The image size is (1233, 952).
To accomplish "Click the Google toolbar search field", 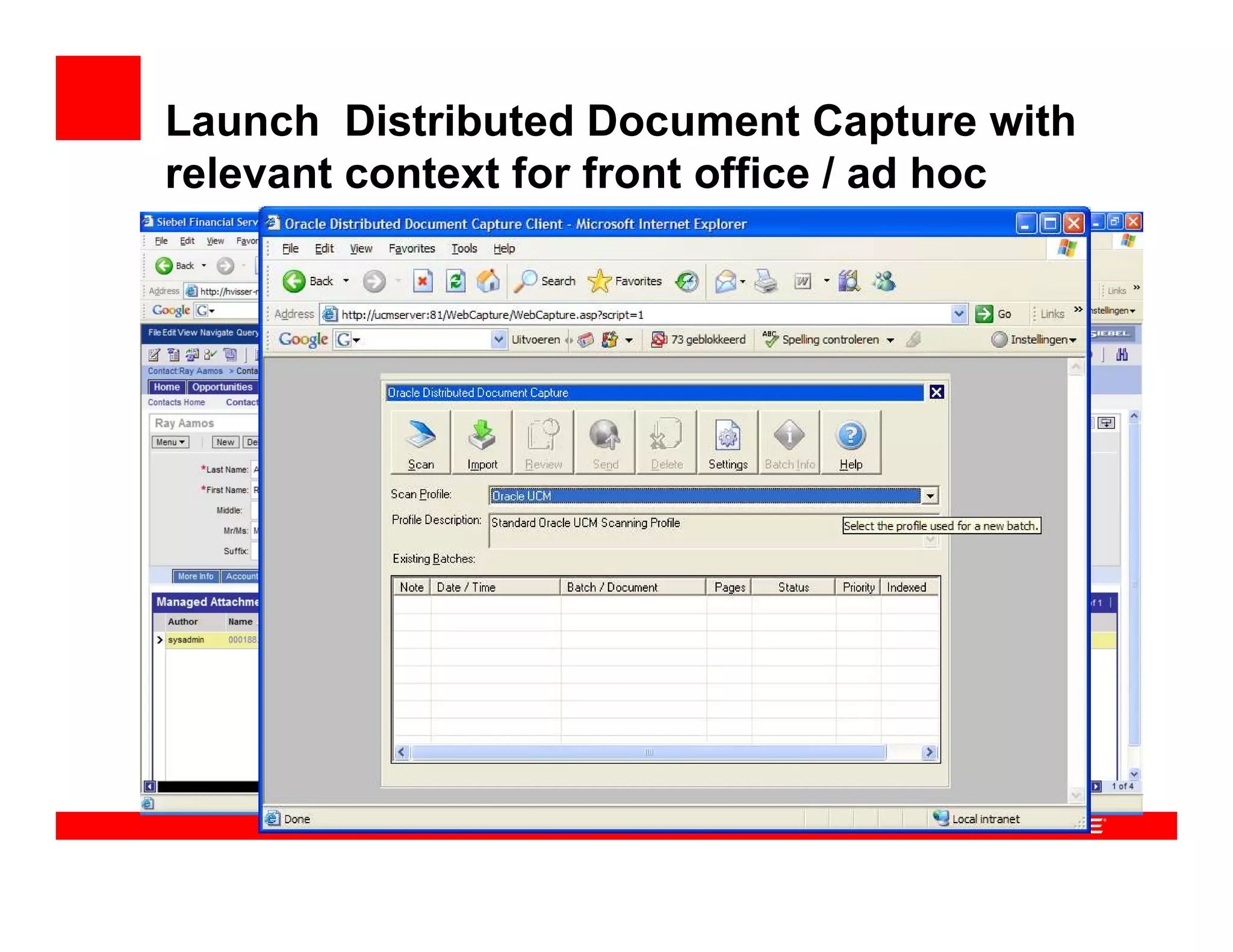I will [x=427, y=339].
